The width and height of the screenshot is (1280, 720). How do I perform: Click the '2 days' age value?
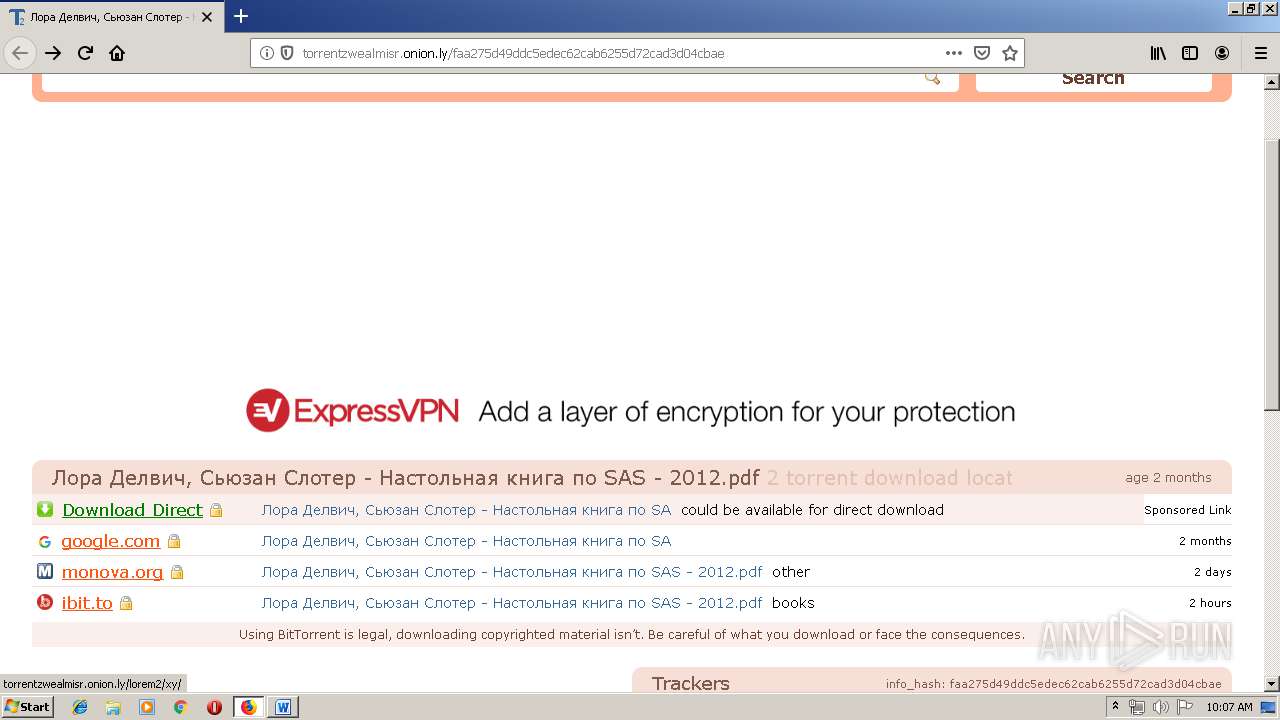coord(1212,572)
